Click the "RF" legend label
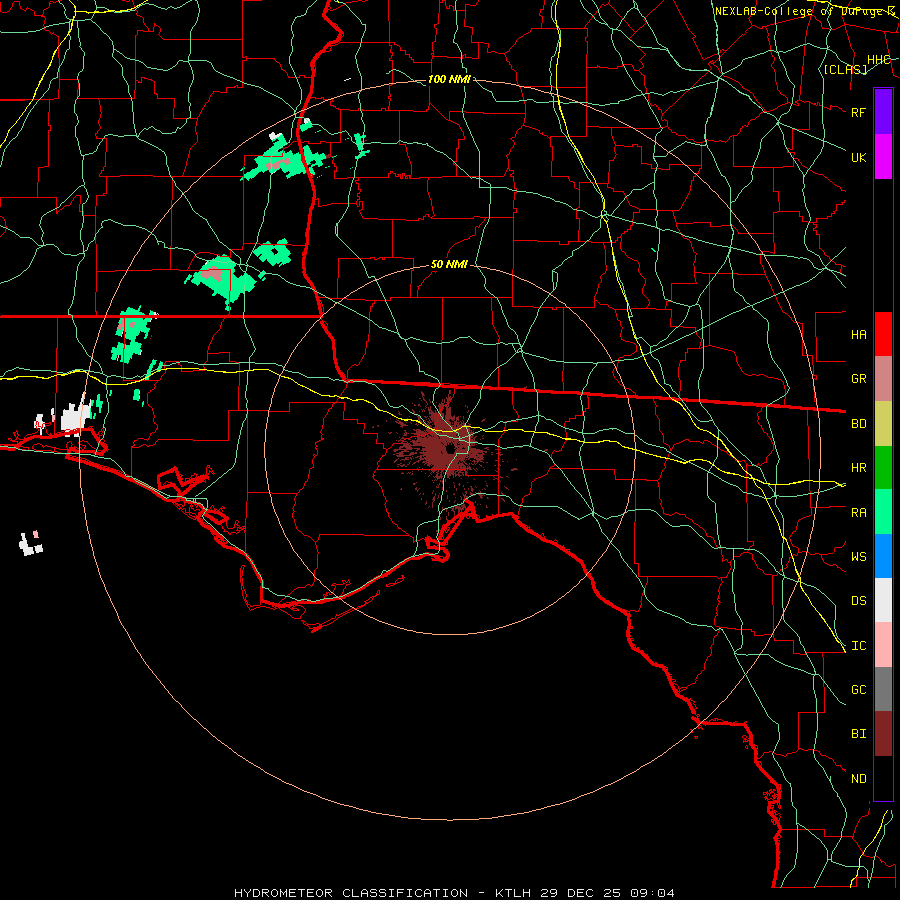The height and width of the screenshot is (900, 900). (x=859, y=112)
